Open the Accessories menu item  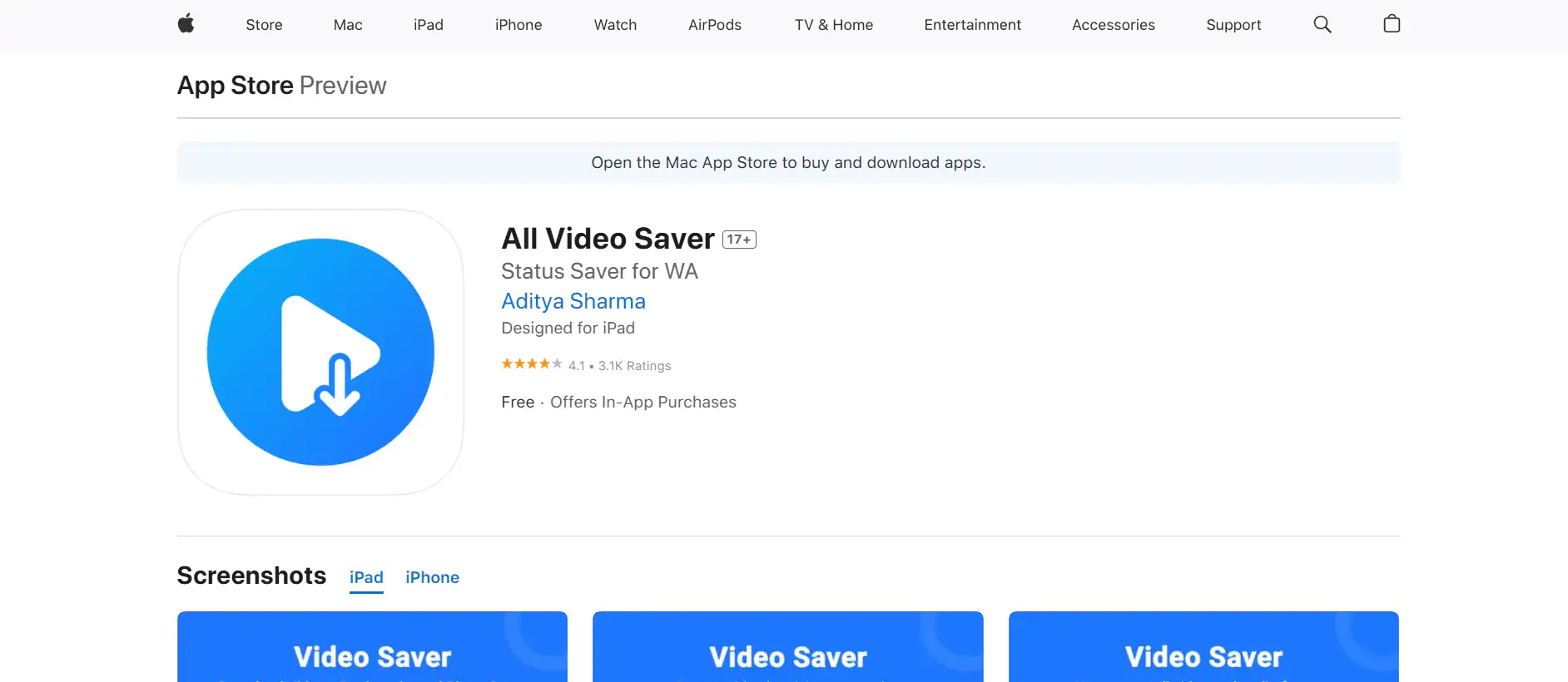(x=1114, y=25)
